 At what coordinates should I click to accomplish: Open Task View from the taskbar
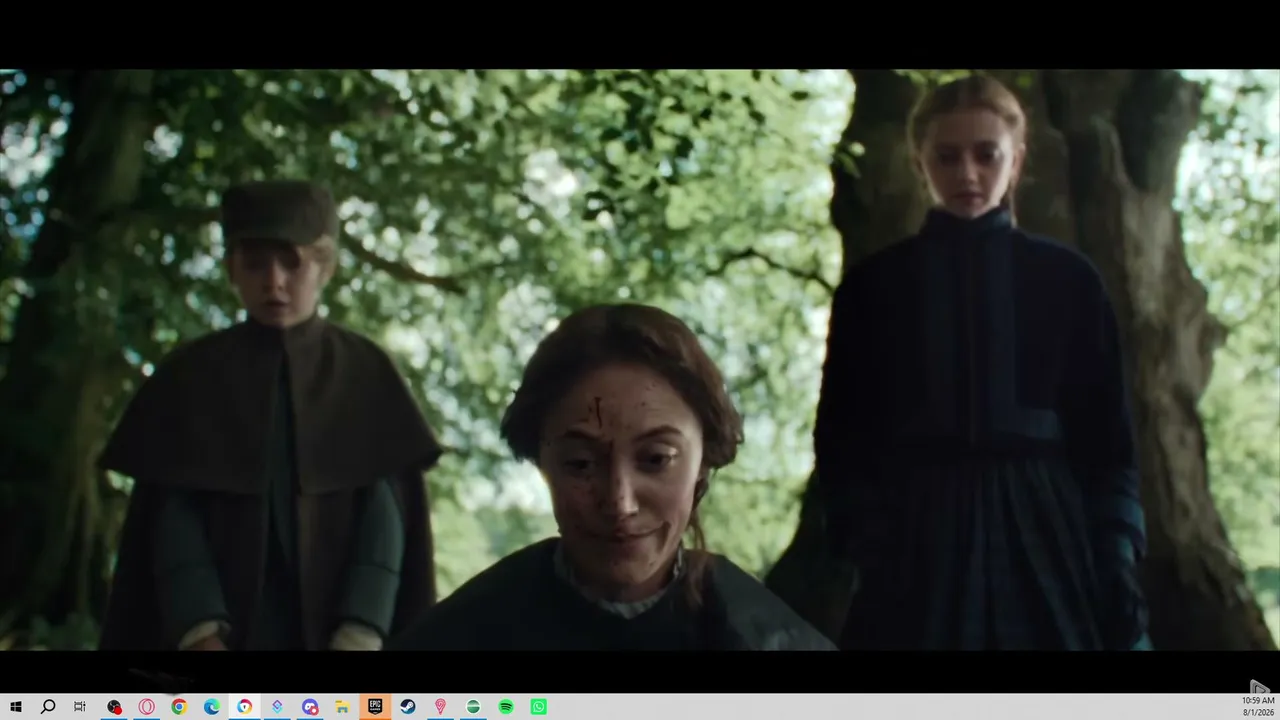(x=80, y=707)
